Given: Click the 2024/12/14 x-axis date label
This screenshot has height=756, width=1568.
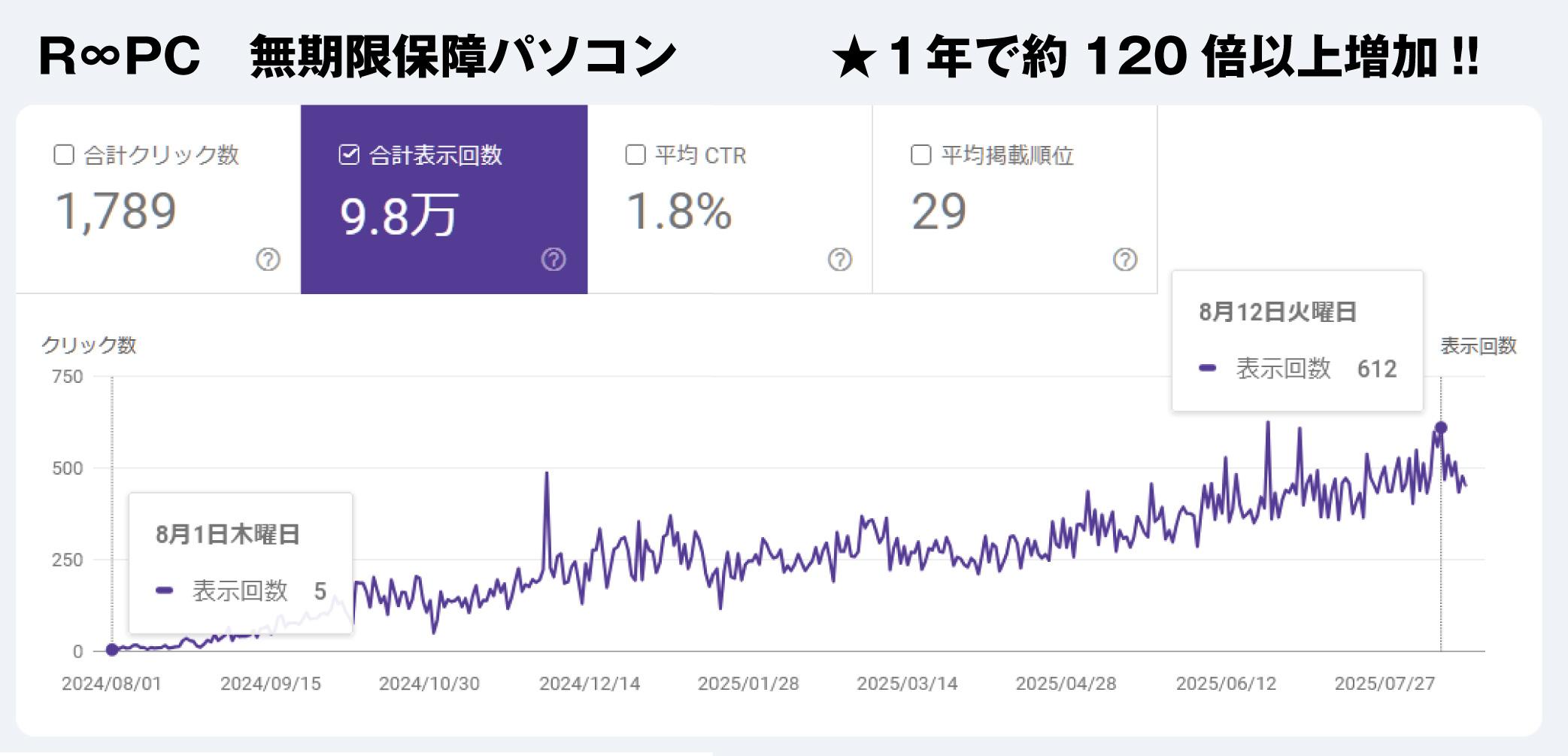Looking at the screenshot, I should point(589,684).
